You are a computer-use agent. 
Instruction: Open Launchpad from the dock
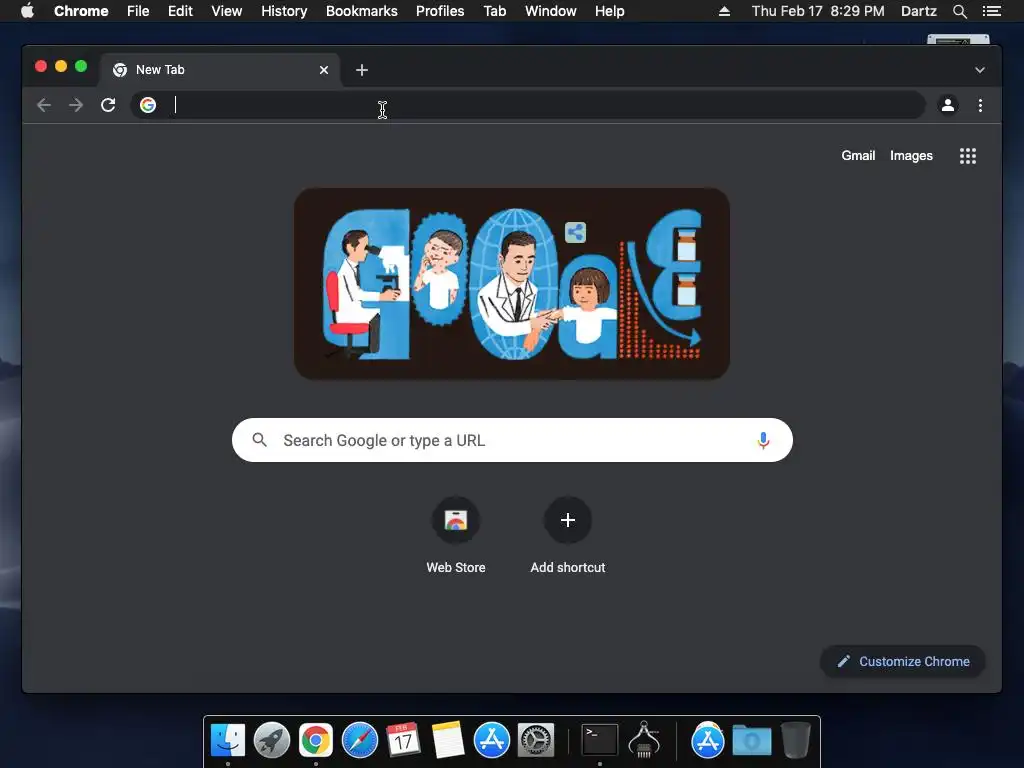(x=272, y=741)
